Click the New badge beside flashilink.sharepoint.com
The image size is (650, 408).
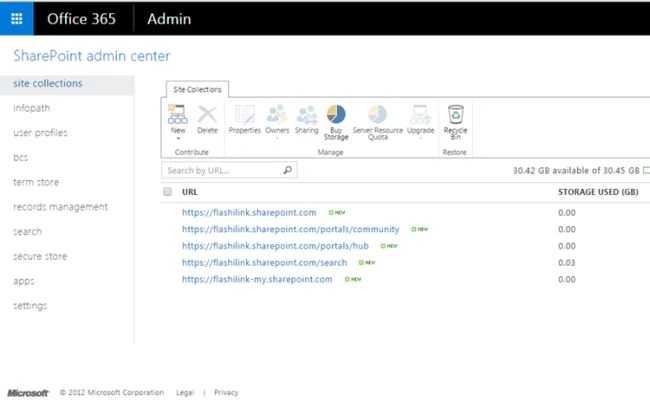click(x=337, y=213)
